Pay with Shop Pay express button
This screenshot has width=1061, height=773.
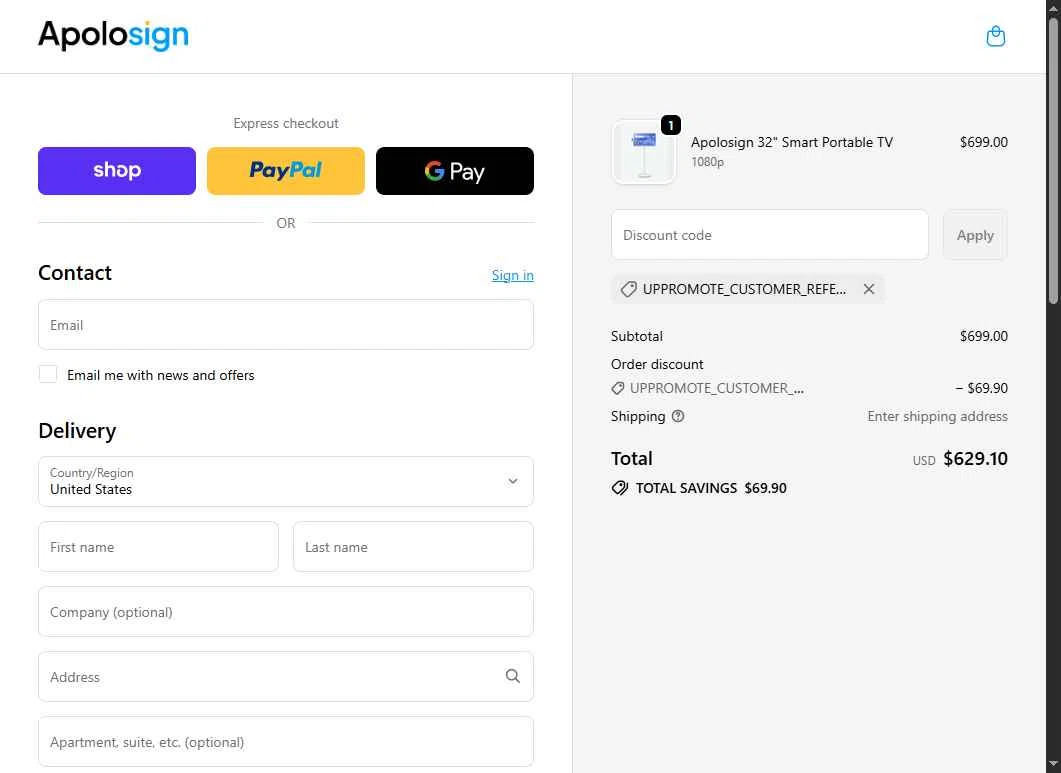coord(117,171)
